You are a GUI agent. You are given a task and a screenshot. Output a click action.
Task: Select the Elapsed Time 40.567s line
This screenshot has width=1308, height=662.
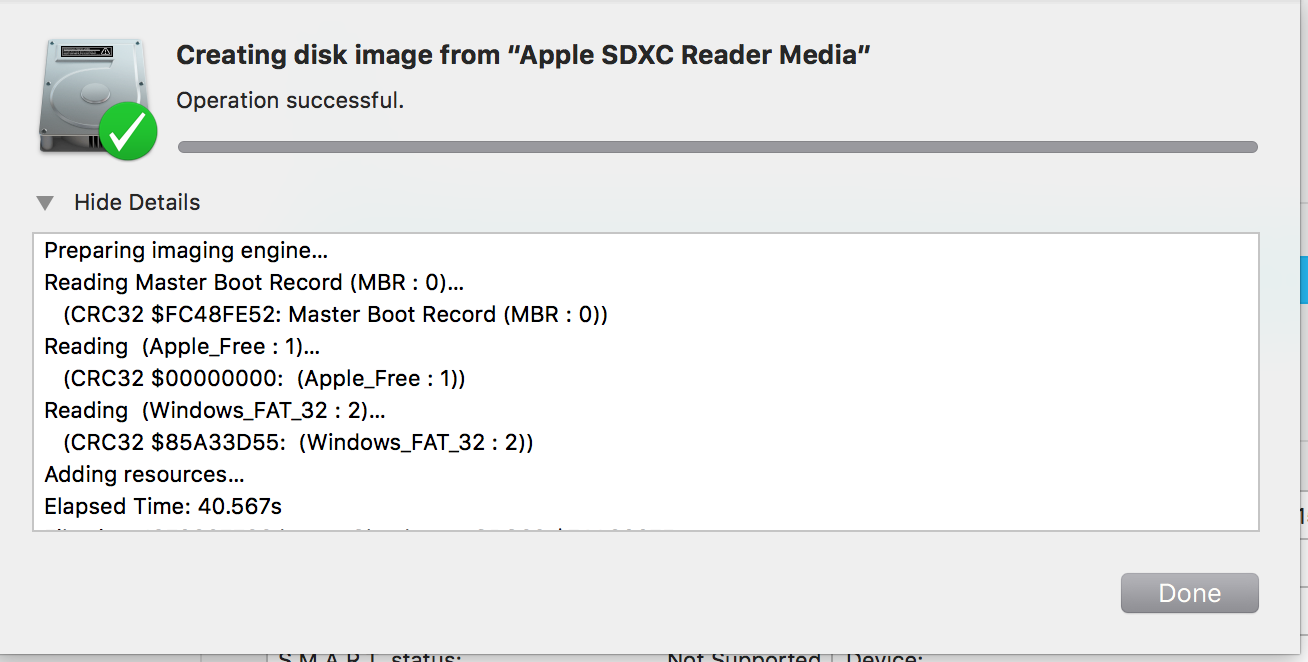(163, 507)
